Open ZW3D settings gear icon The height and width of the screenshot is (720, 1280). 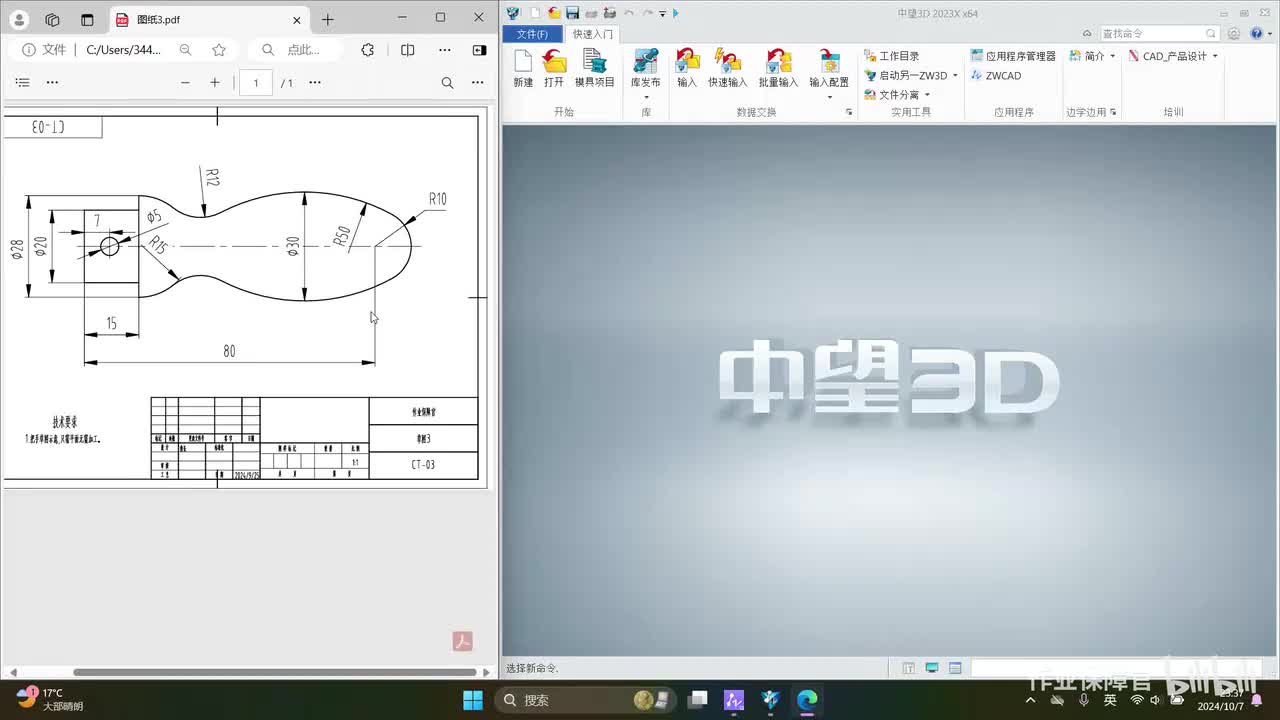coord(1235,33)
